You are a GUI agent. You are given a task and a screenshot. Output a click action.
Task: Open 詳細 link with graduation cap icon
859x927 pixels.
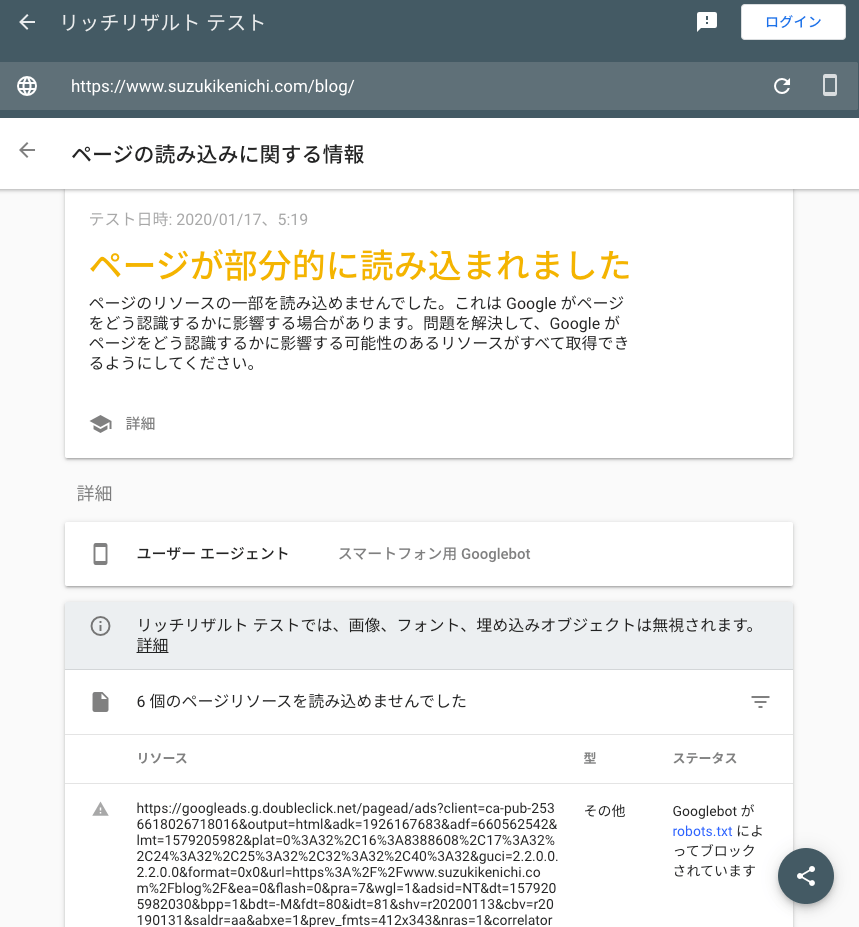(x=141, y=423)
